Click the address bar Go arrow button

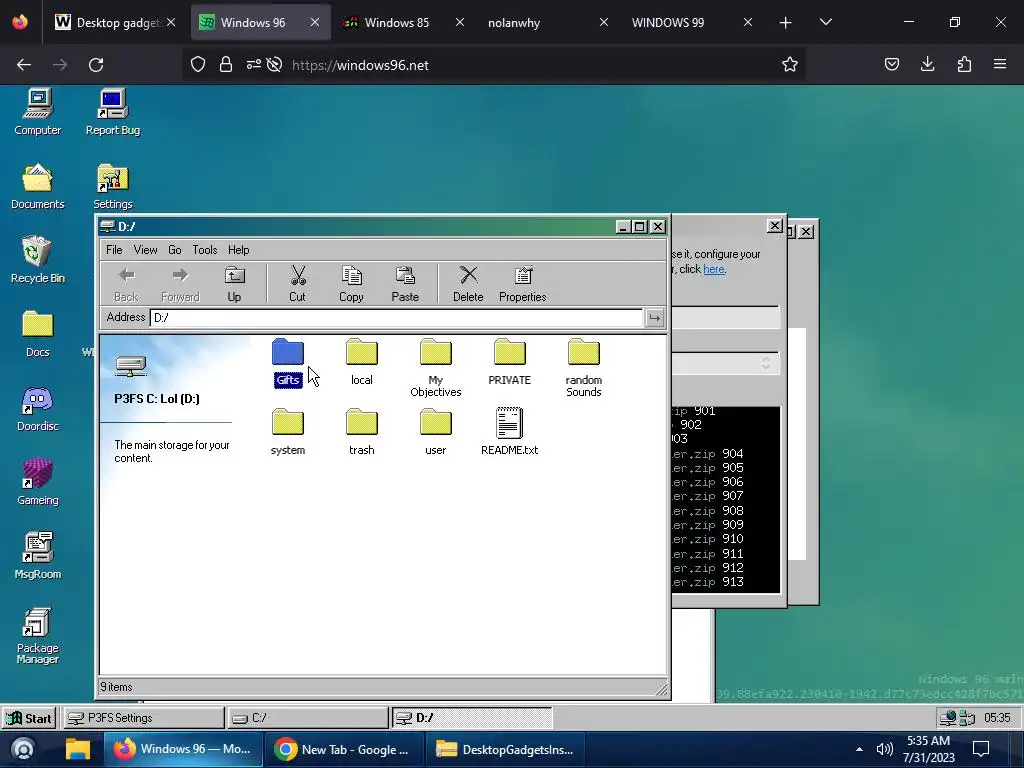[x=654, y=318]
